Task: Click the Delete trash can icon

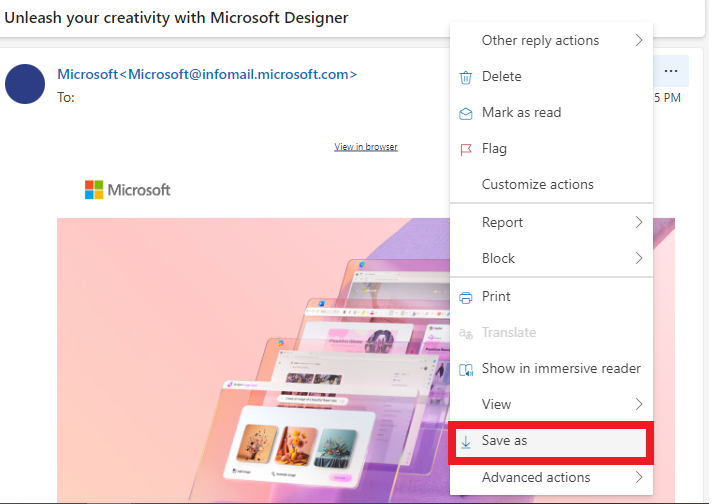Action: coord(465,77)
